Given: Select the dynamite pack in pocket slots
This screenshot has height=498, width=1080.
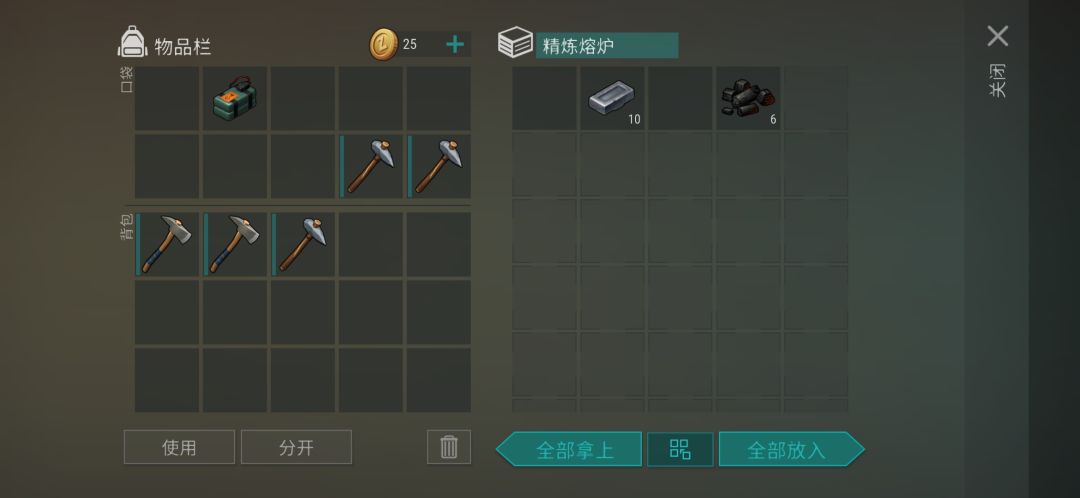Looking at the screenshot, I should (235, 98).
